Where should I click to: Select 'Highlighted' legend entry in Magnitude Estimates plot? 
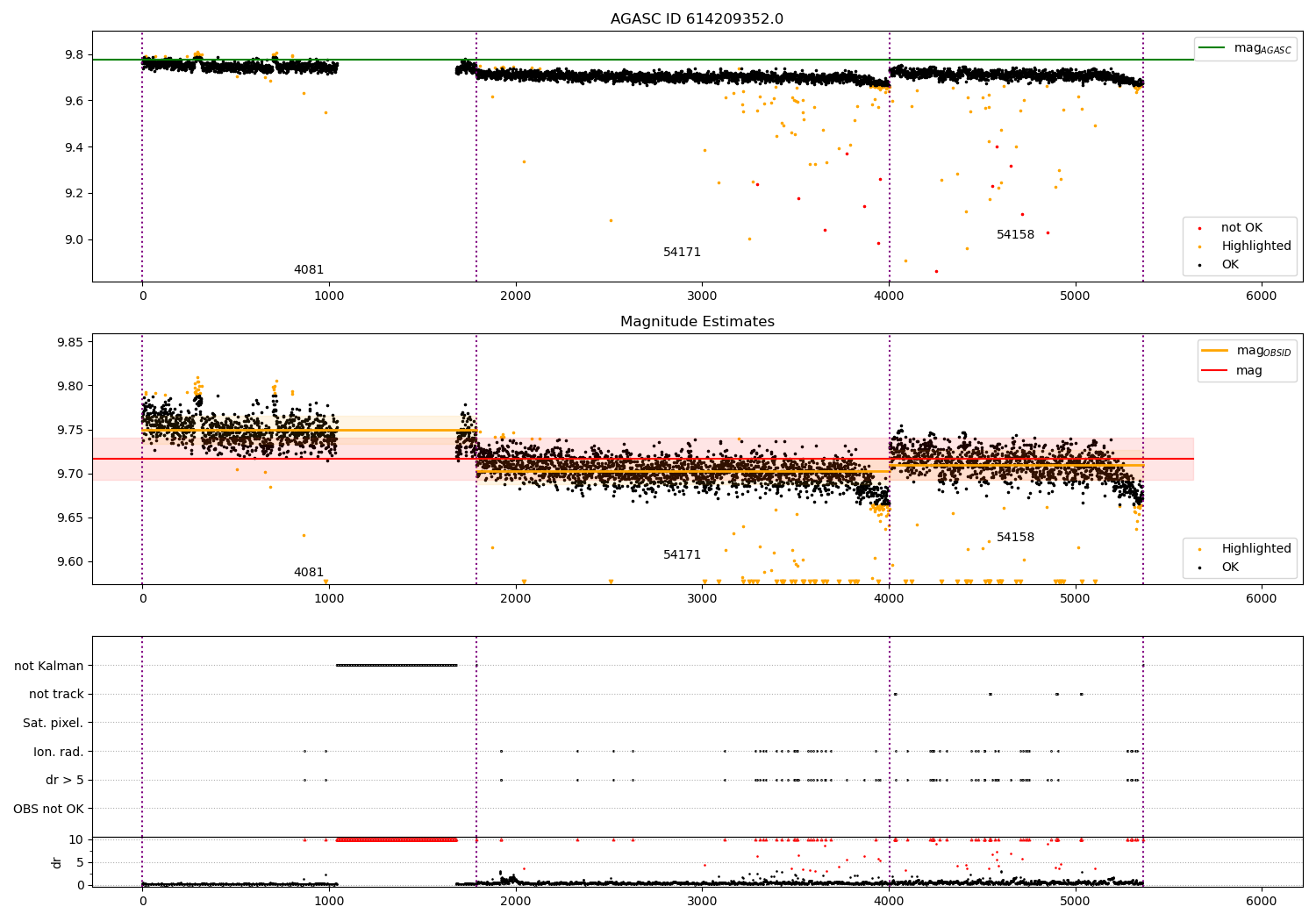pos(1255,549)
